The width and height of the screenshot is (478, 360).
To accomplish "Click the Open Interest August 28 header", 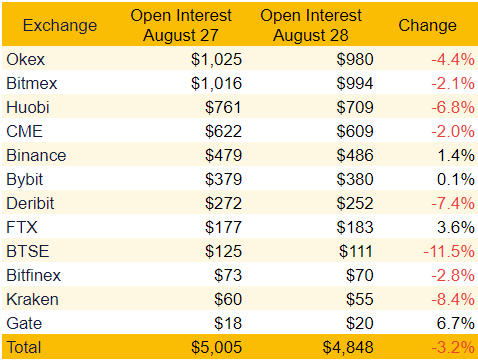I will point(311,25).
